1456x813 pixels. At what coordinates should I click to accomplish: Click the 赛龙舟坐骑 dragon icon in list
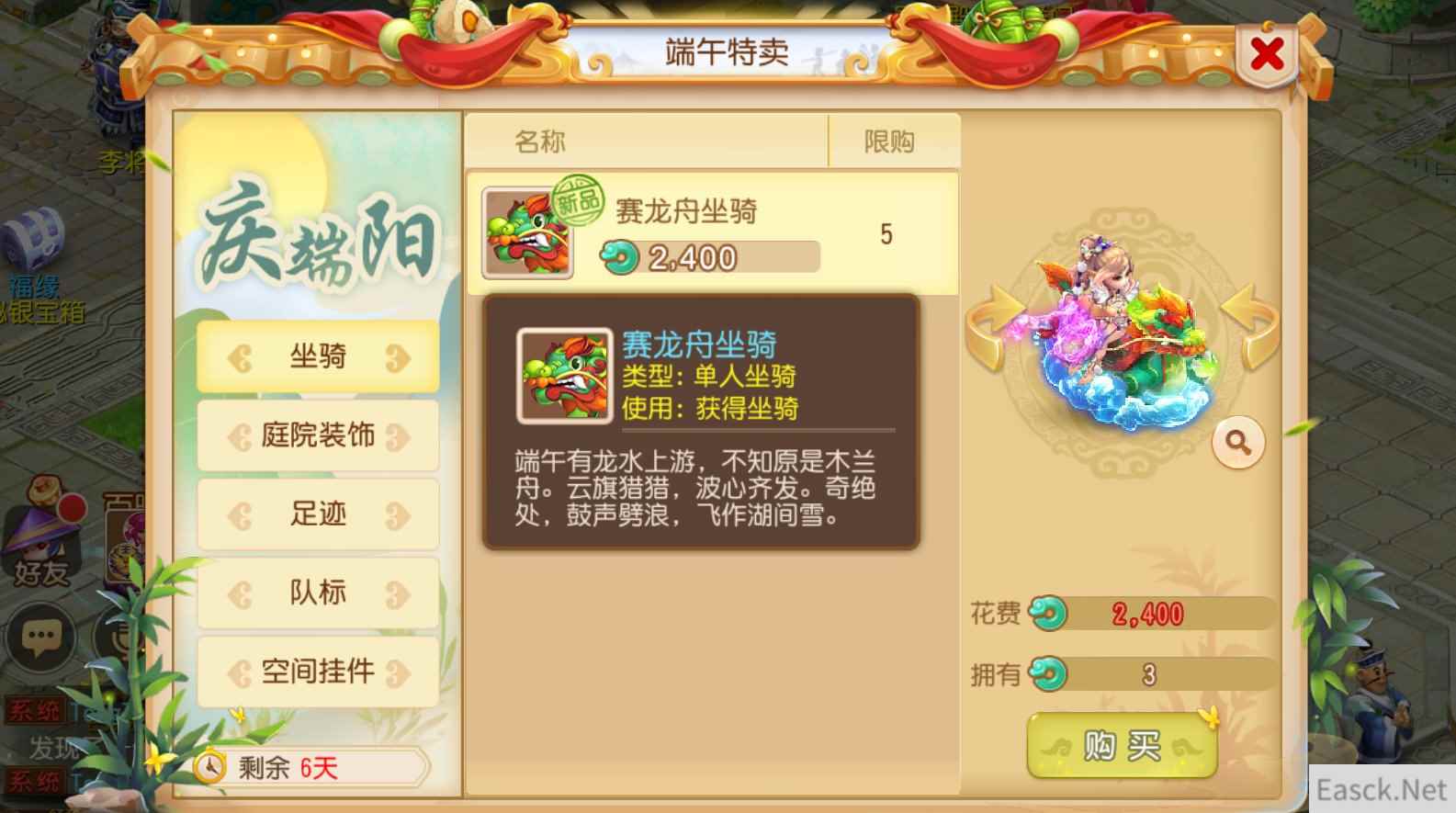[x=527, y=233]
